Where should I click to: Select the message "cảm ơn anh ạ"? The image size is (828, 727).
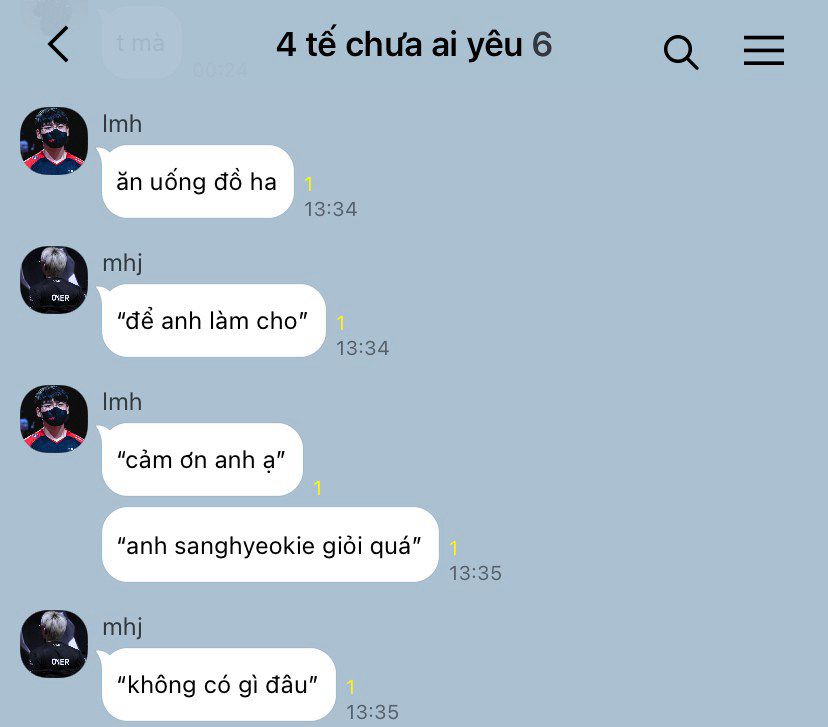202,459
